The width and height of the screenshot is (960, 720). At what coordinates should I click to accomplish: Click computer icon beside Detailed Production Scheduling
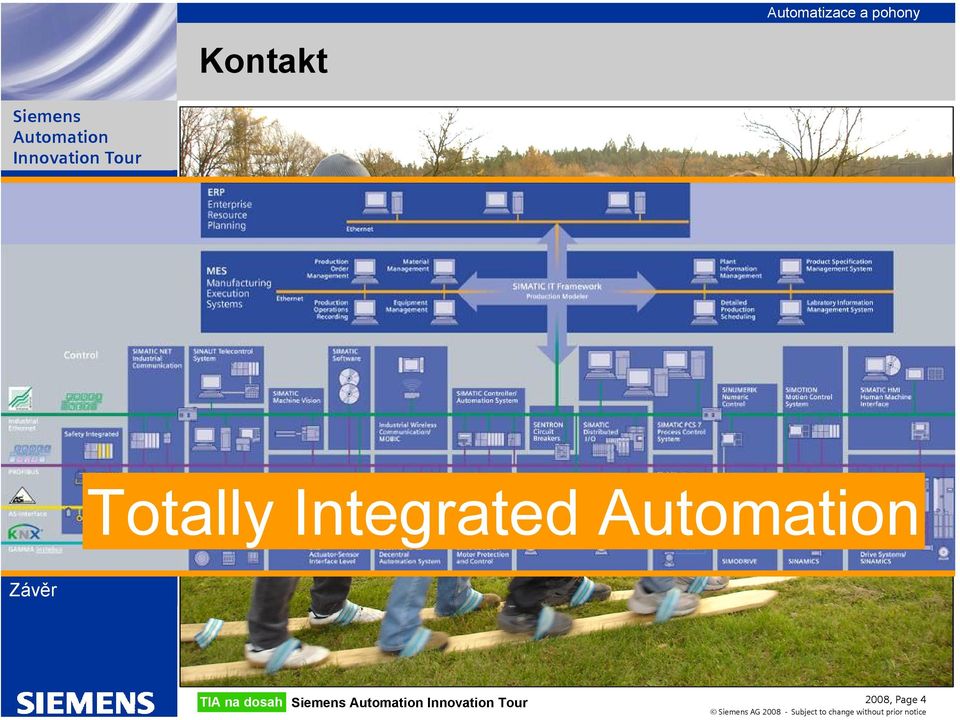[x=704, y=312]
